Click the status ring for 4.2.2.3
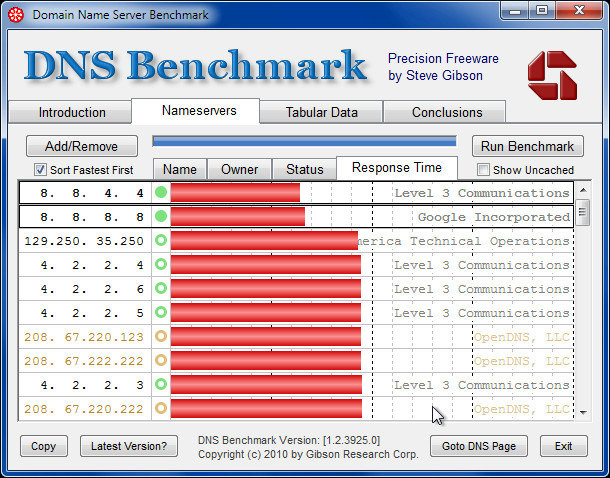The width and height of the screenshot is (610, 478). click(161, 384)
